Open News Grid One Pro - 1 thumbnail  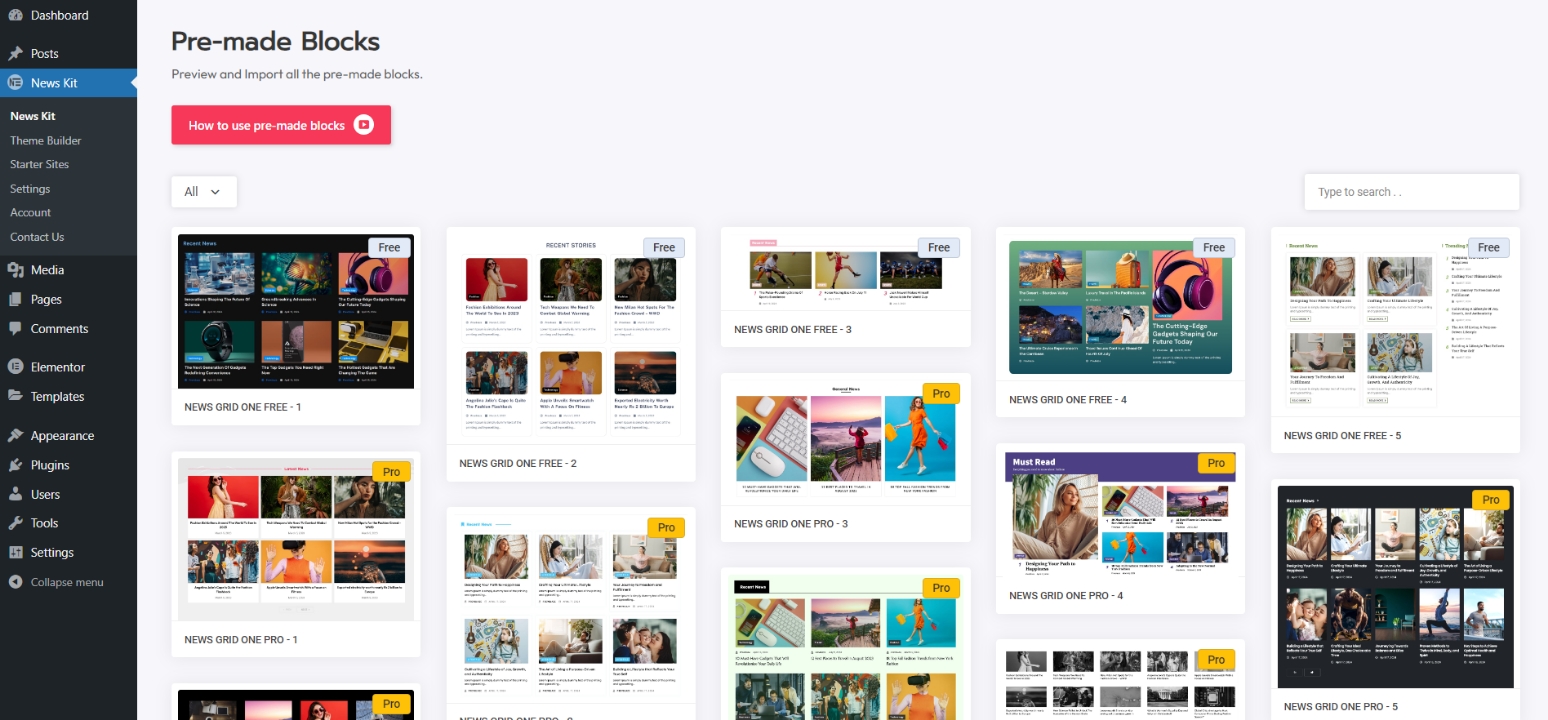tap(296, 539)
